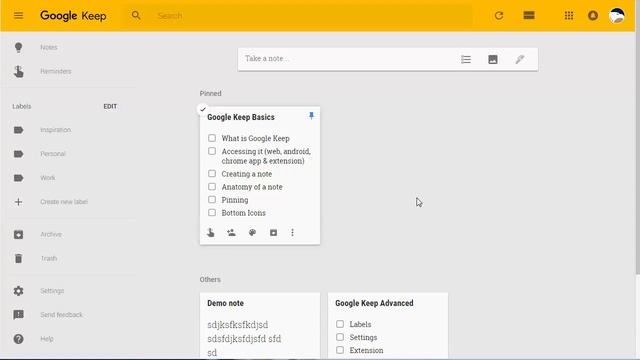Check the What is Google Keep item

(212, 138)
